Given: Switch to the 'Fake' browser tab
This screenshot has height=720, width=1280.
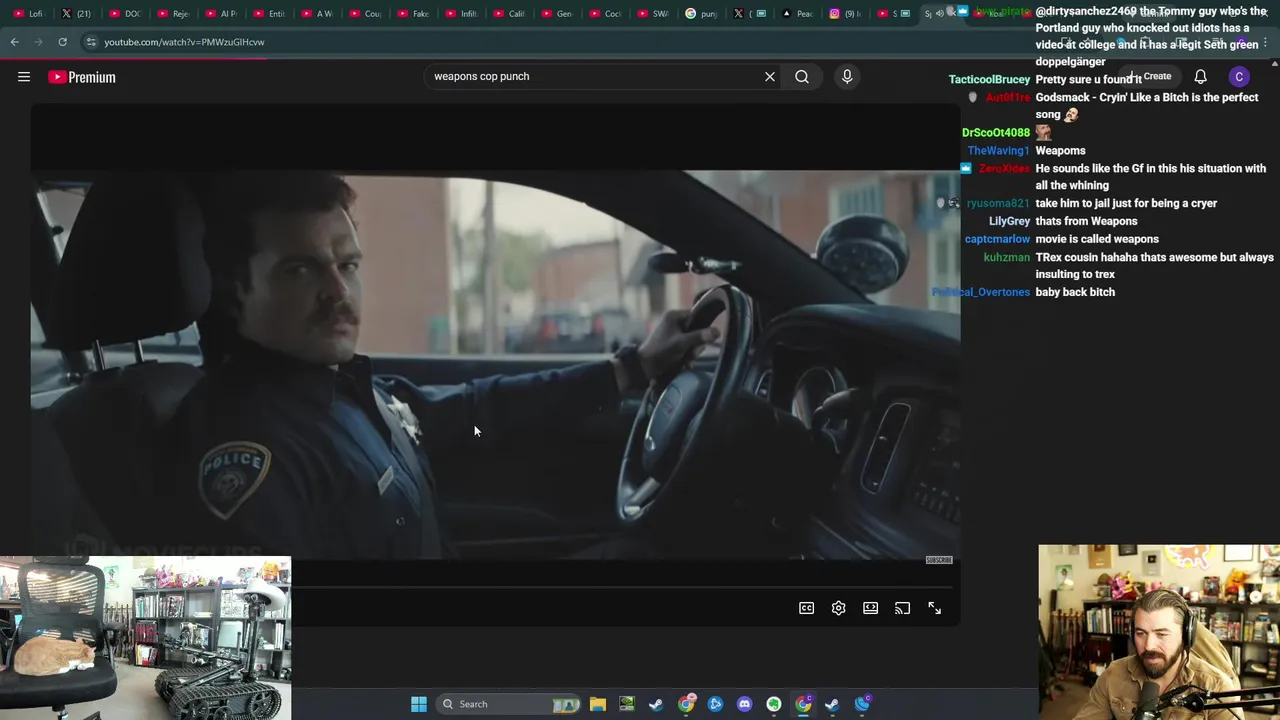Looking at the screenshot, I should (413, 13).
